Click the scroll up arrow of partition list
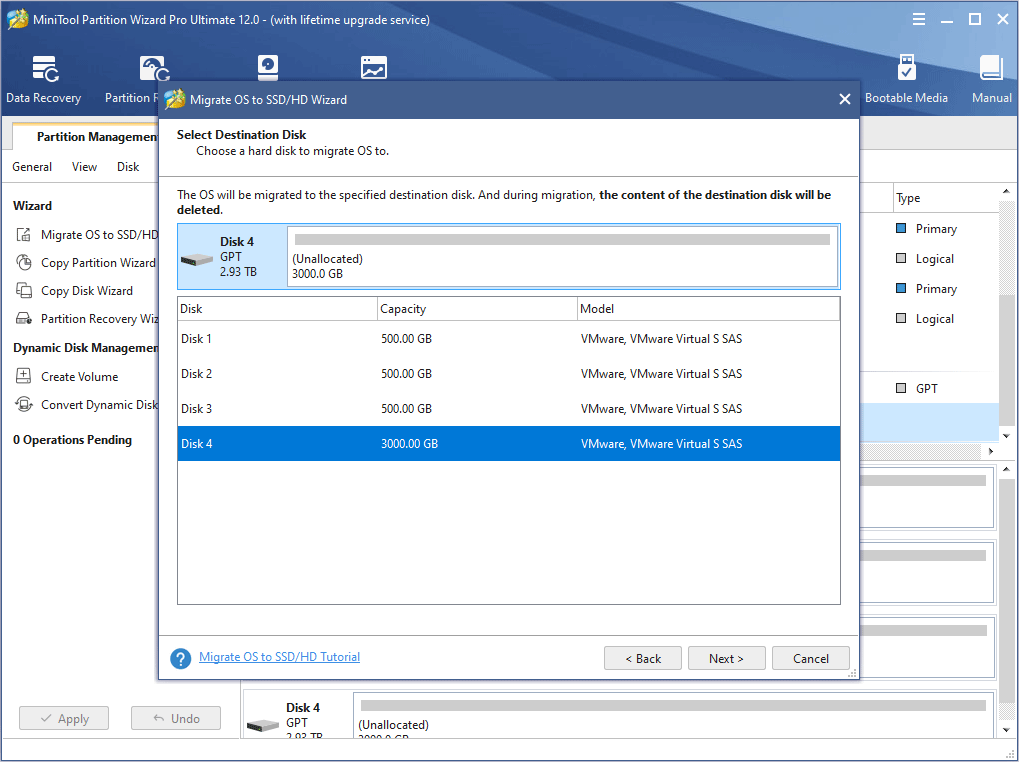1019x762 pixels. pos(1006,192)
